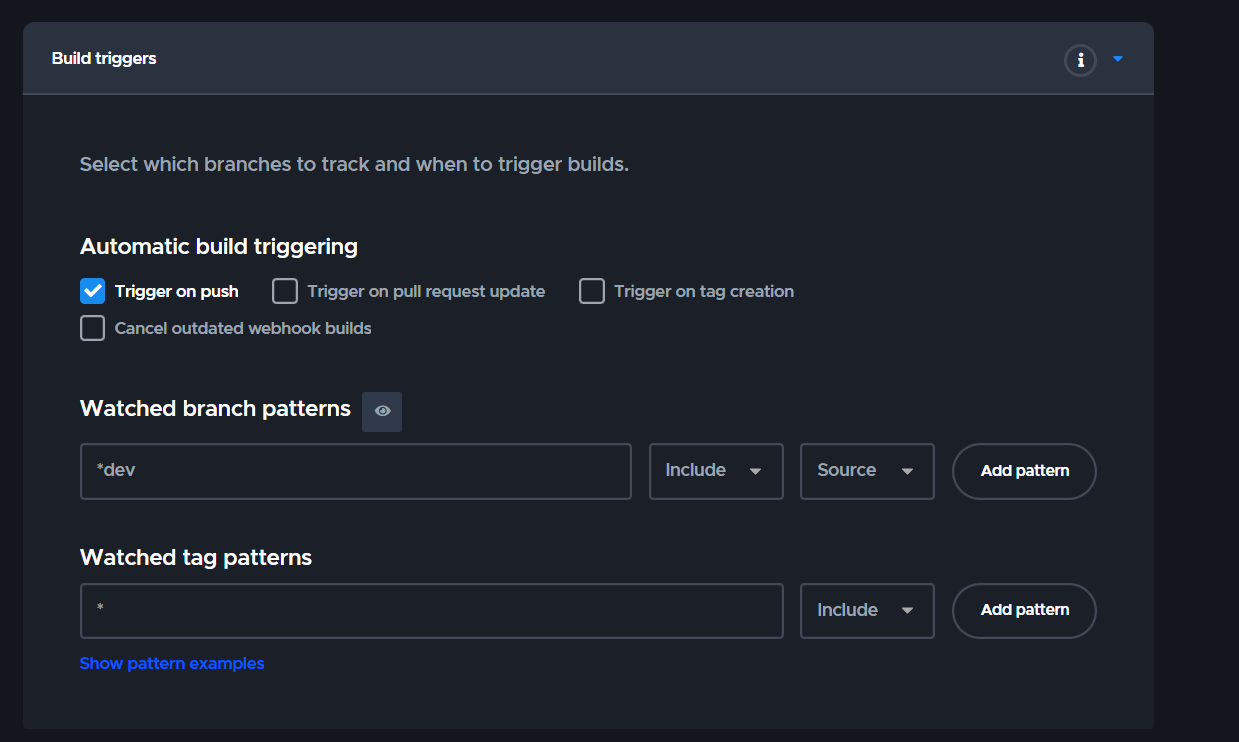The image size is (1239, 742).
Task: Click the *dev branch pattern input field
Action: [x=355, y=471]
